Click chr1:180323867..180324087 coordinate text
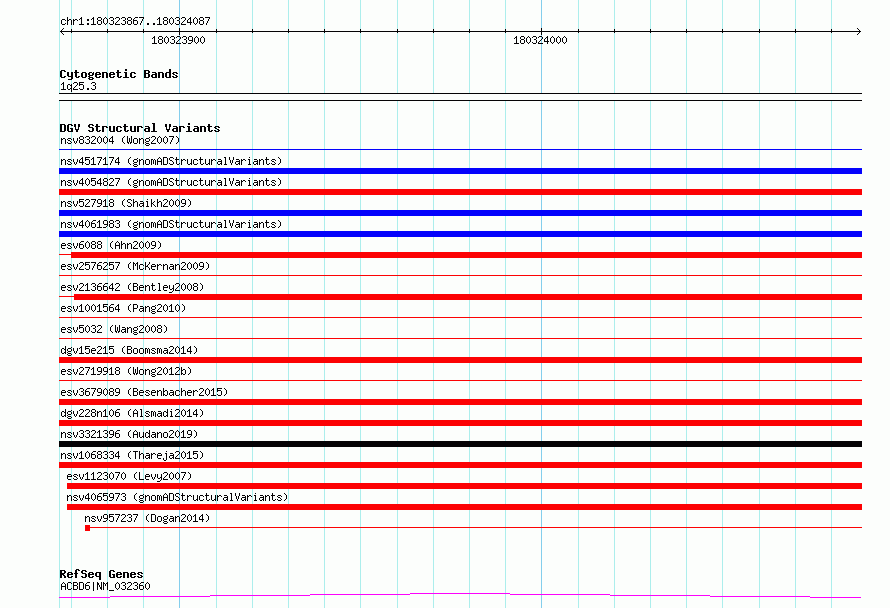890x608 pixels. [135, 21]
